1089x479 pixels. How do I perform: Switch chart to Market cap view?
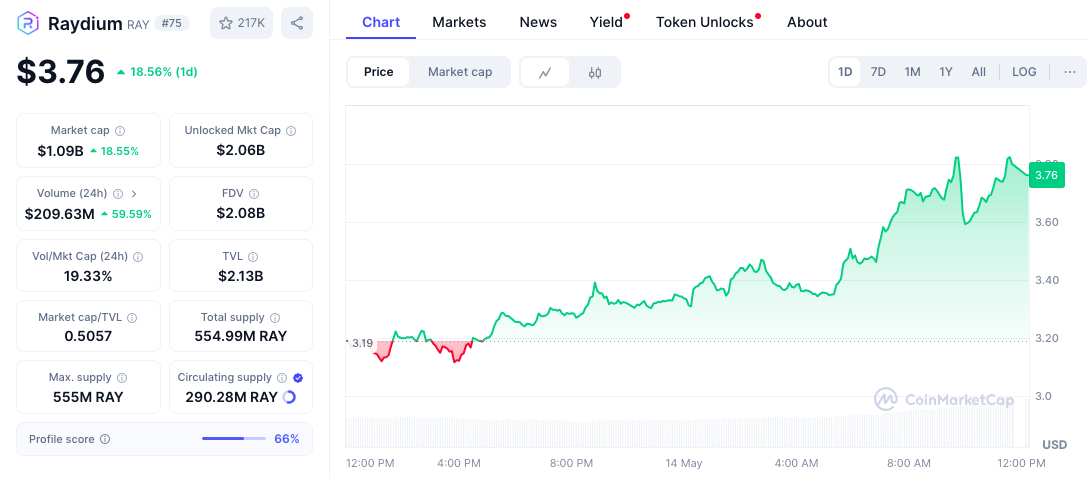pos(460,72)
